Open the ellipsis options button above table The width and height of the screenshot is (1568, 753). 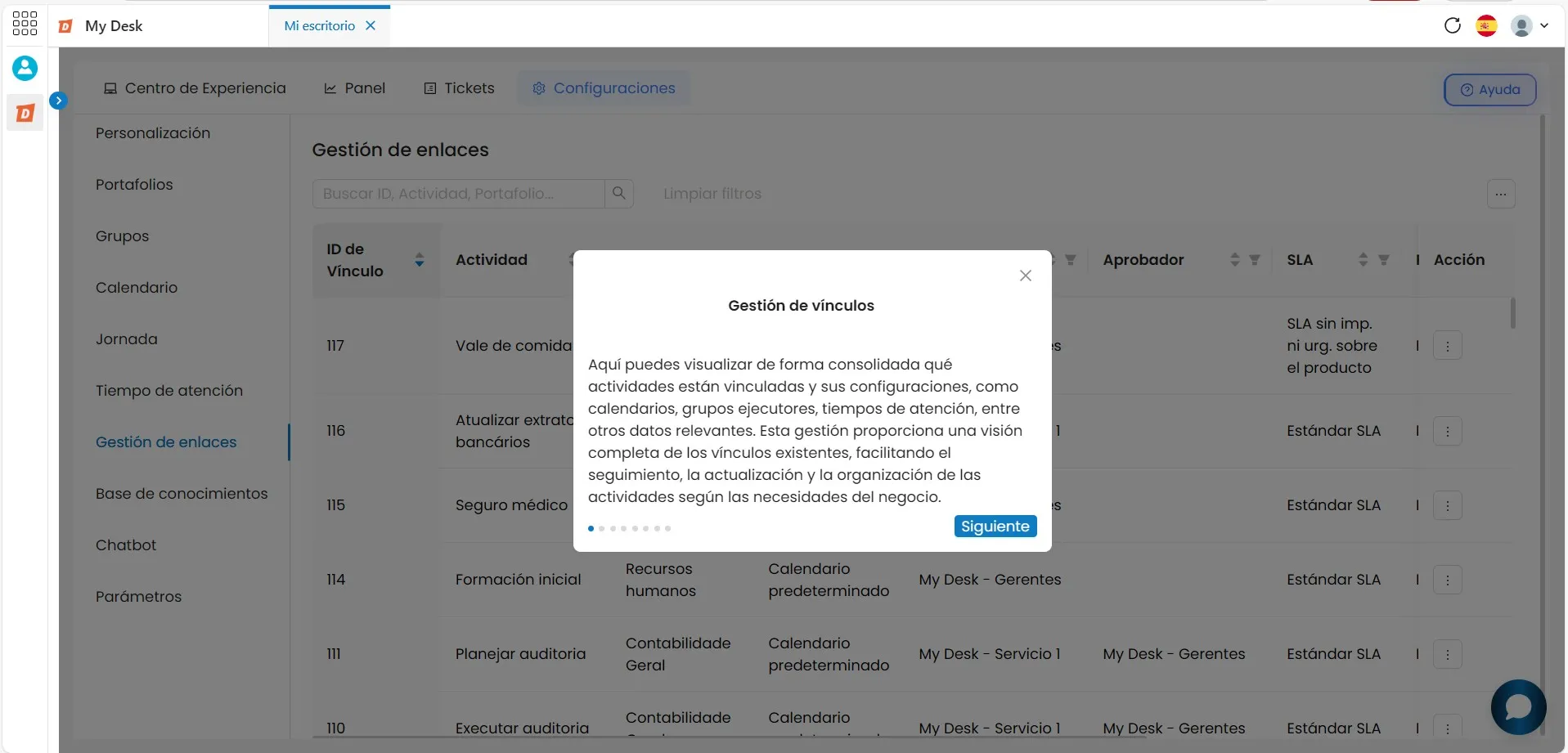pos(1501,194)
